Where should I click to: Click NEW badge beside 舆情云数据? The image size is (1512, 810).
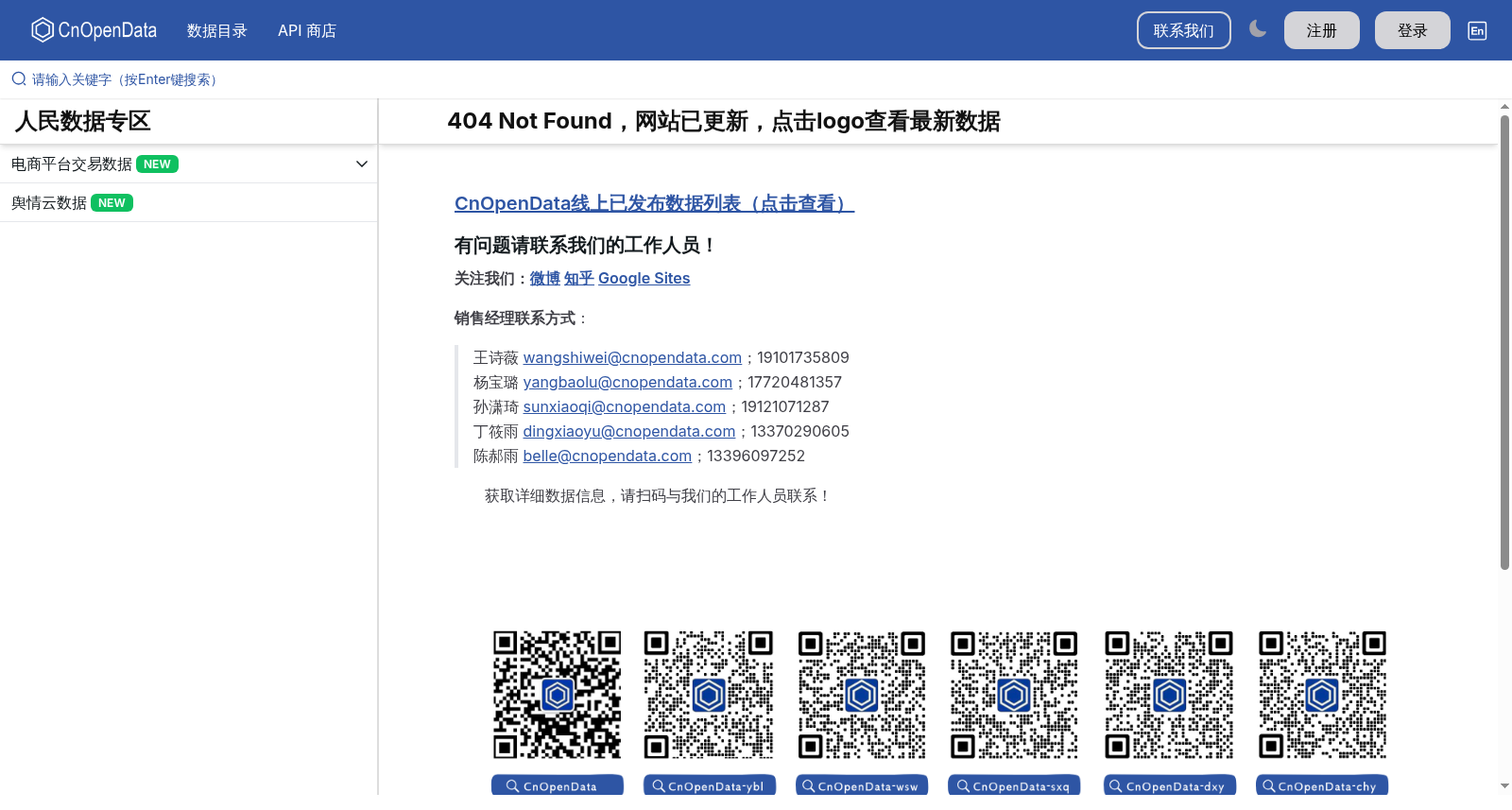coord(112,203)
